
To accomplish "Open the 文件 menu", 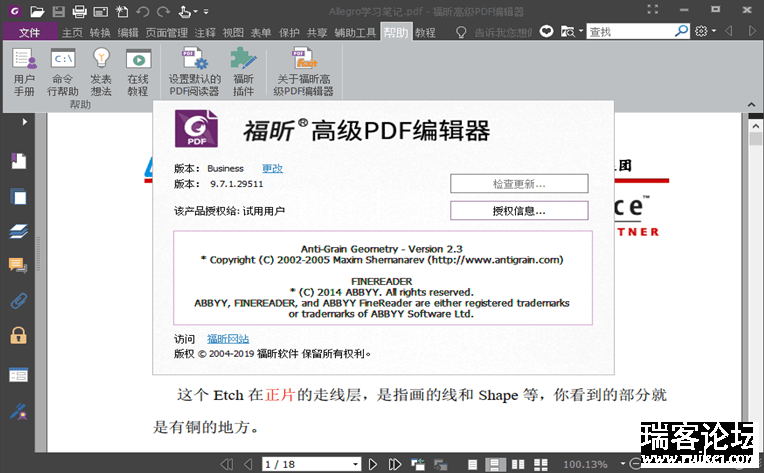I will click(x=29, y=32).
